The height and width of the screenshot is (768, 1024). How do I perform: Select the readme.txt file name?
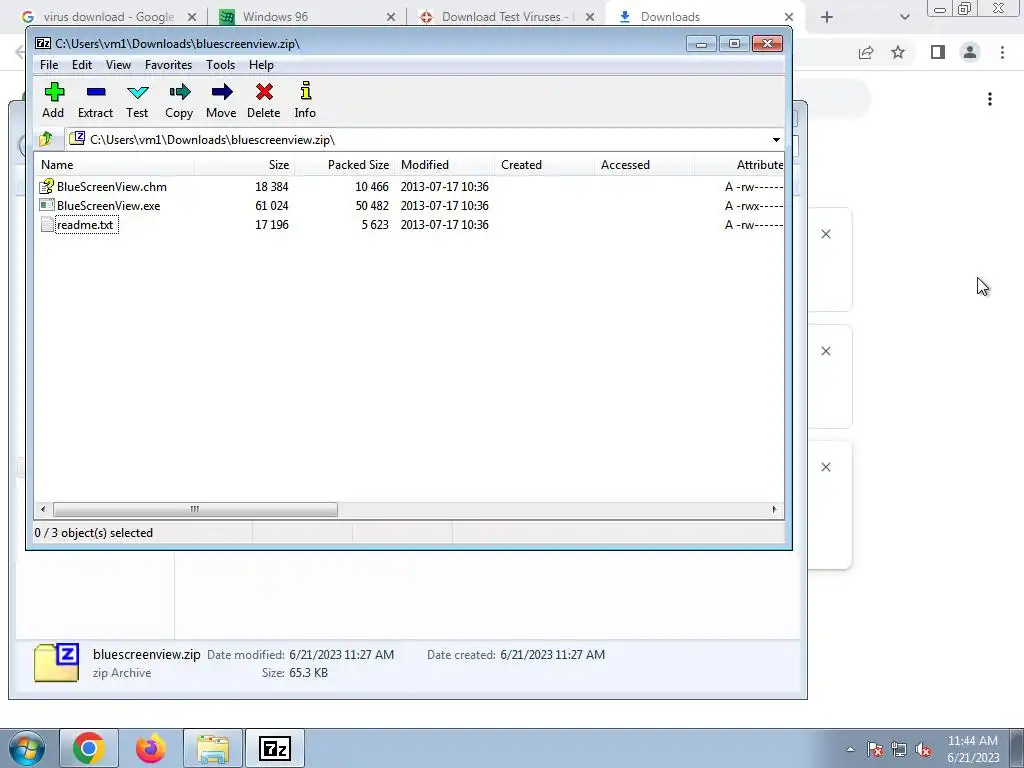tap(85, 225)
